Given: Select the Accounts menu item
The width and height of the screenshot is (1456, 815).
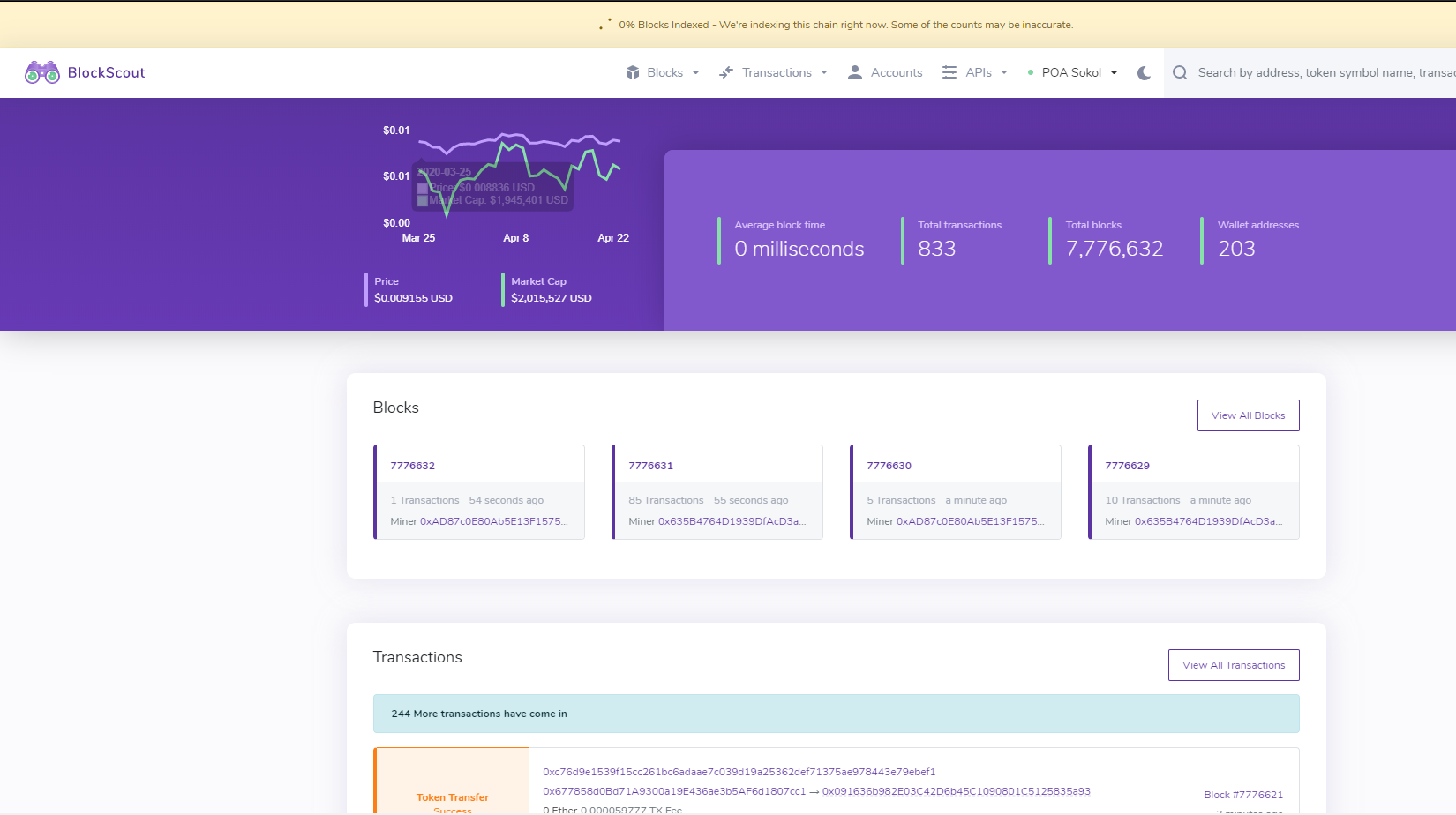Looking at the screenshot, I should coord(897,72).
